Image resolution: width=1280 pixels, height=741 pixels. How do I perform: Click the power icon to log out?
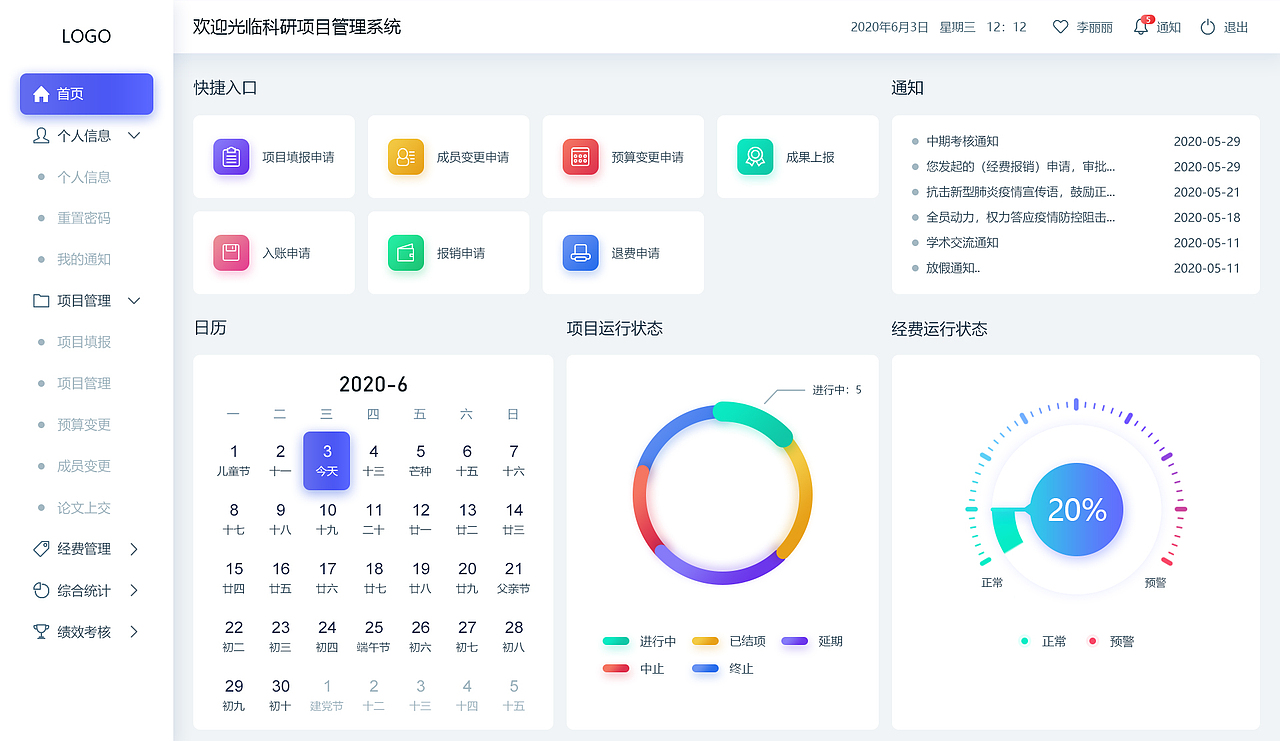1208,27
